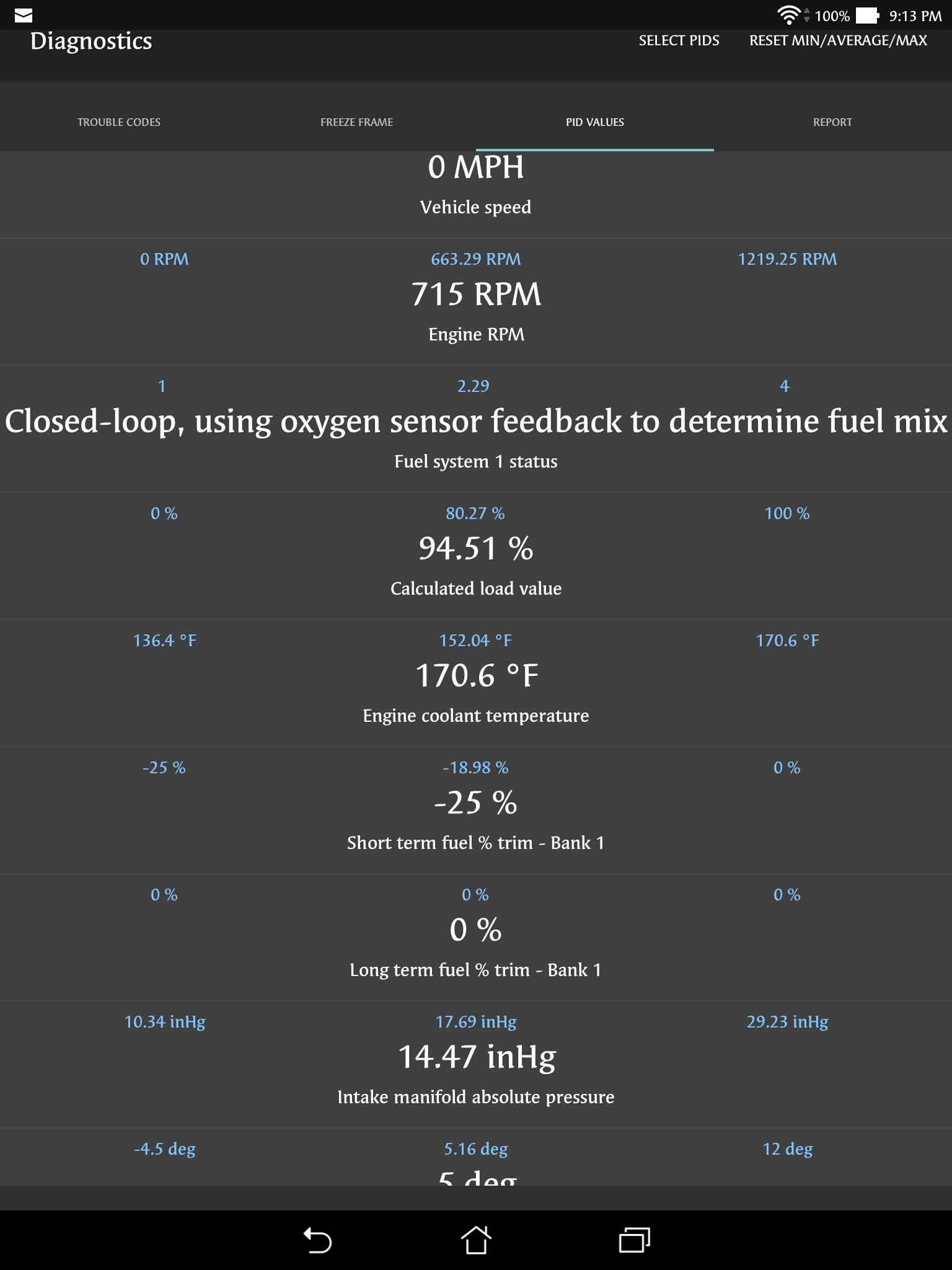Select the Calculated load value reading
This screenshot has height=1270, width=952.
click(476, 549)
